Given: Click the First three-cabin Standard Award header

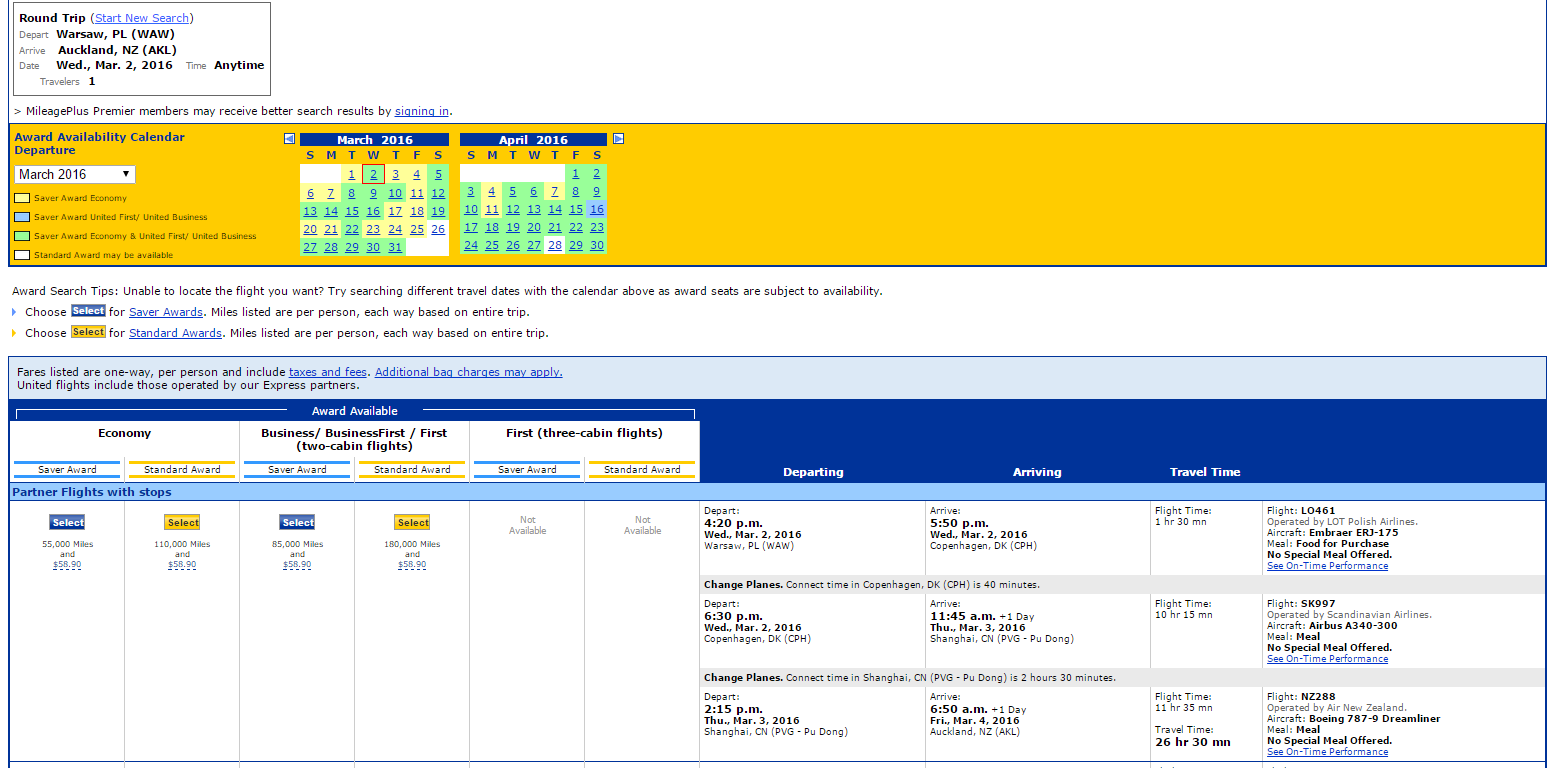Looking at the screenshot, I should pos(642,469).
